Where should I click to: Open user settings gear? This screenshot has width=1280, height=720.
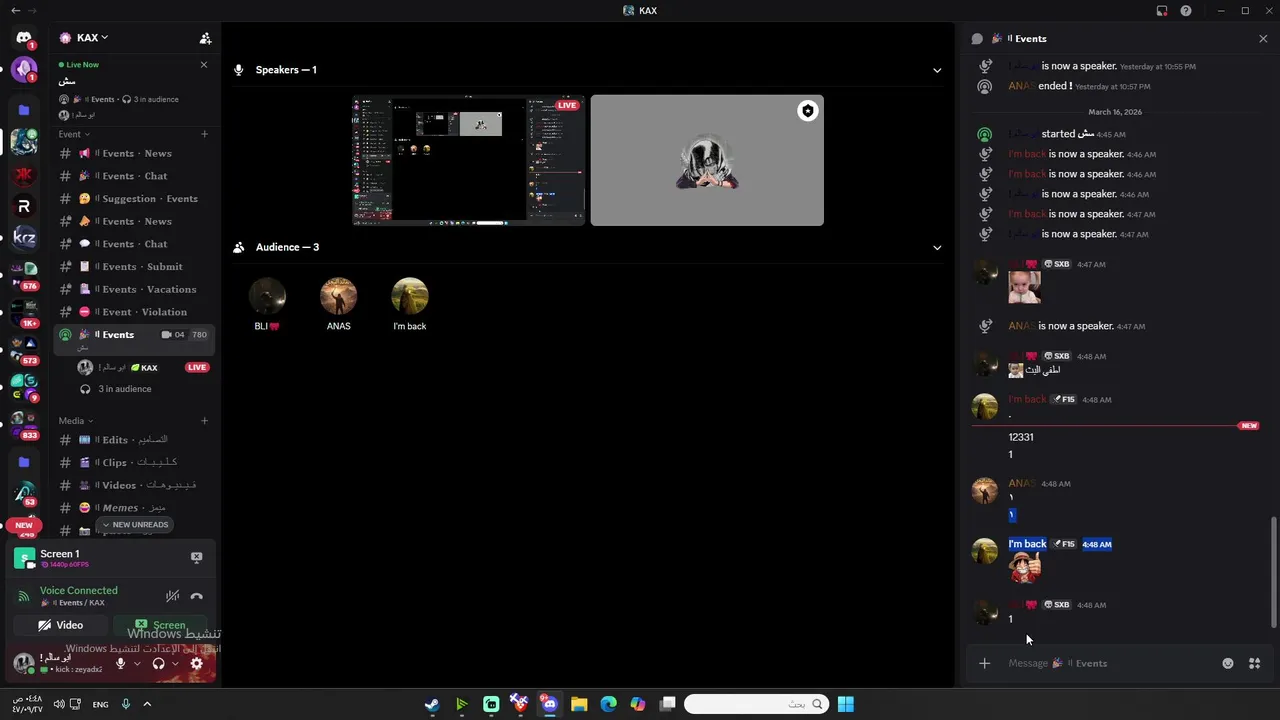[x=196, y=663]
